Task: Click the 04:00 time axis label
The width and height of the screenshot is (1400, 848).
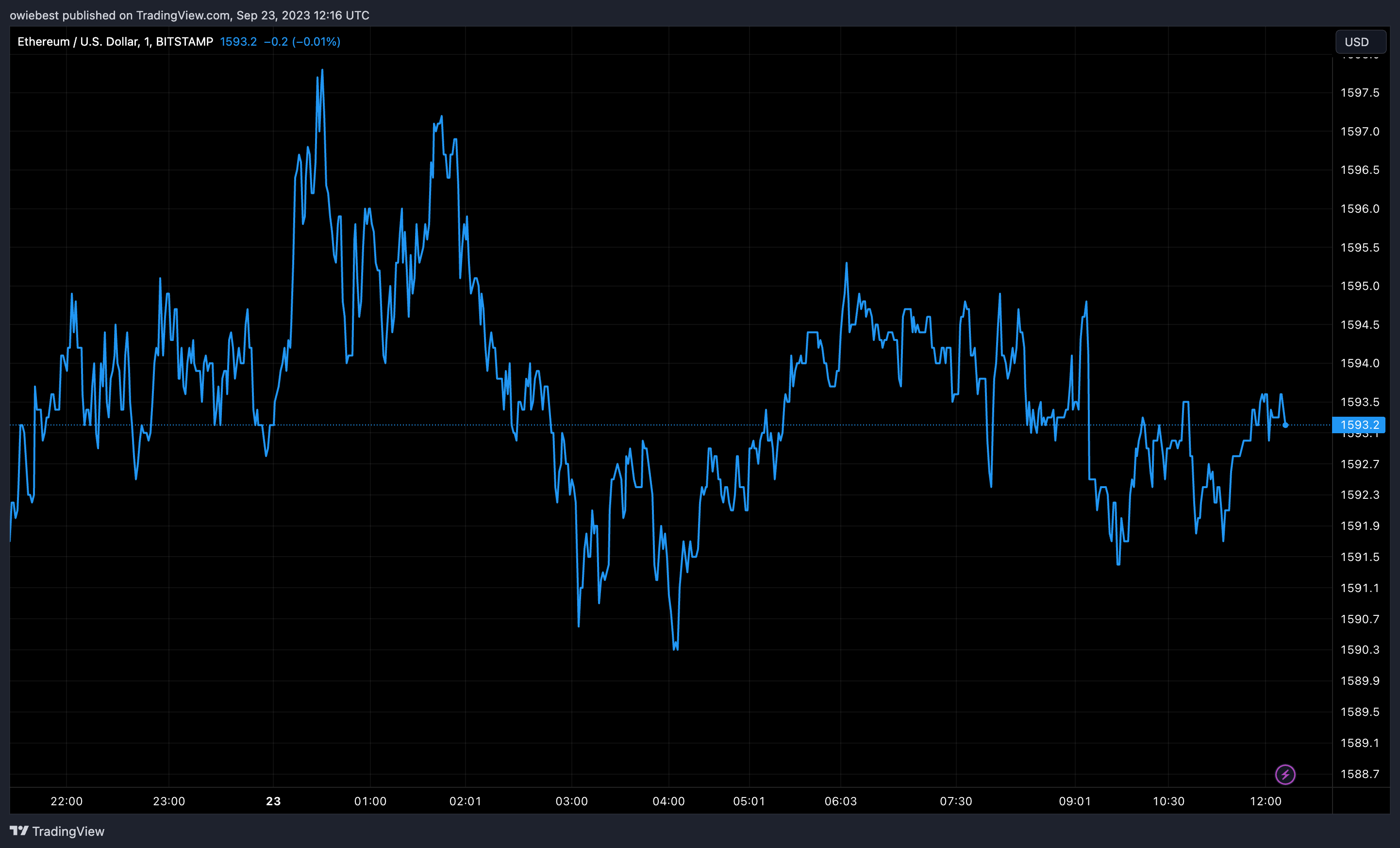Action: (x=669, y=801)
